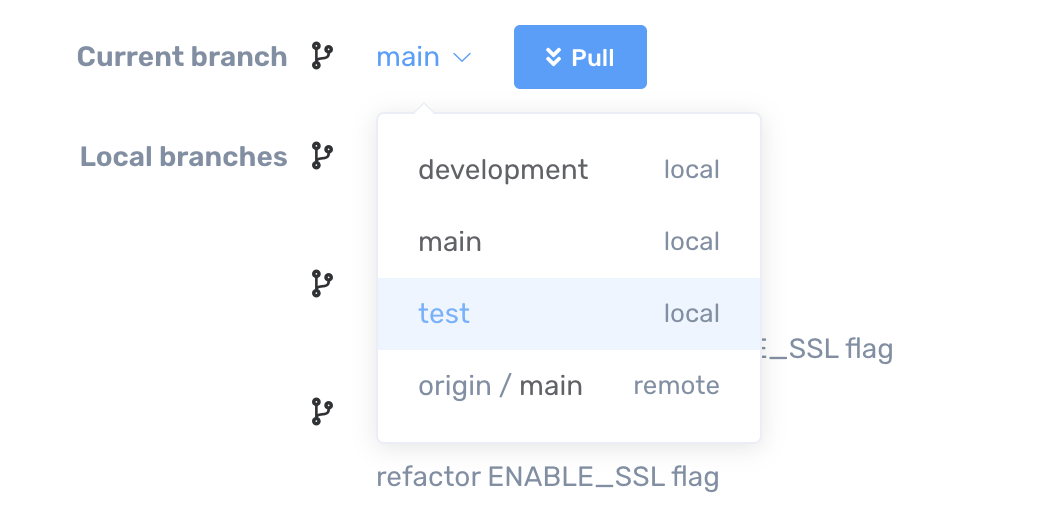Screen dimensions: 1050x524
Task: Click the Current branch label
Action: tap(182, 57)
